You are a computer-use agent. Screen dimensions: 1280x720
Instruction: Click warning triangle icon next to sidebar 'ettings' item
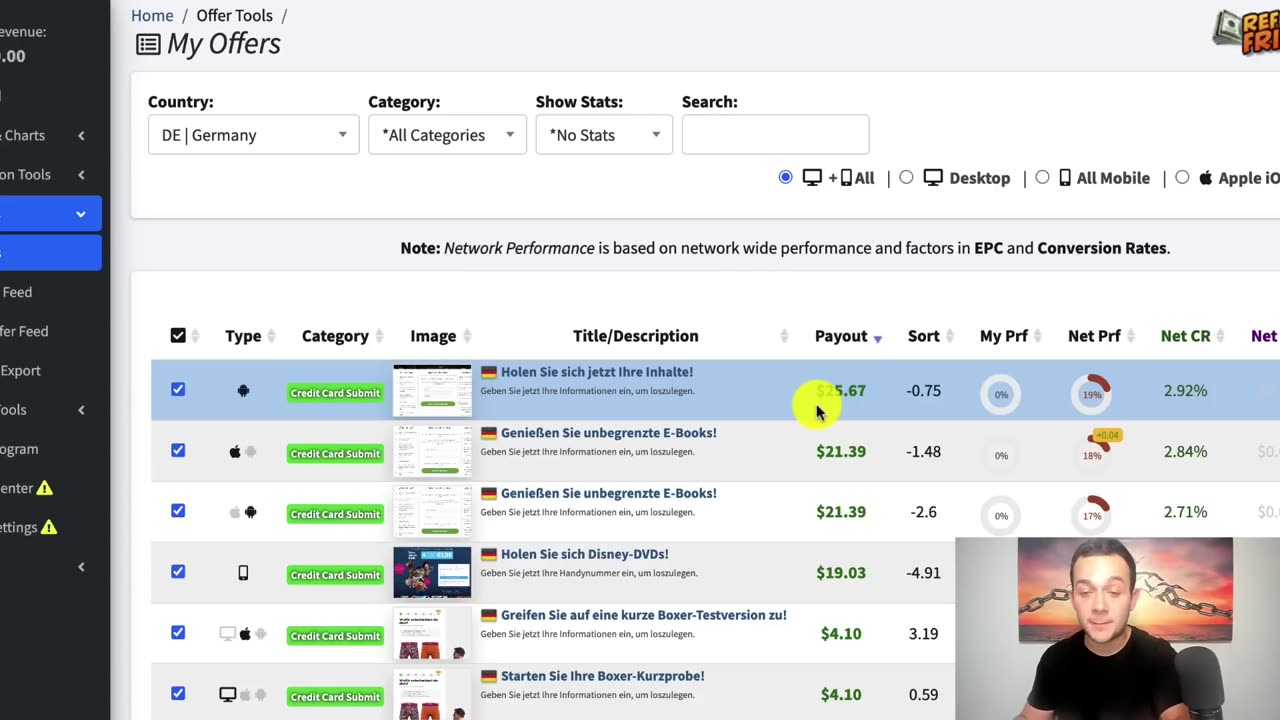49,527
